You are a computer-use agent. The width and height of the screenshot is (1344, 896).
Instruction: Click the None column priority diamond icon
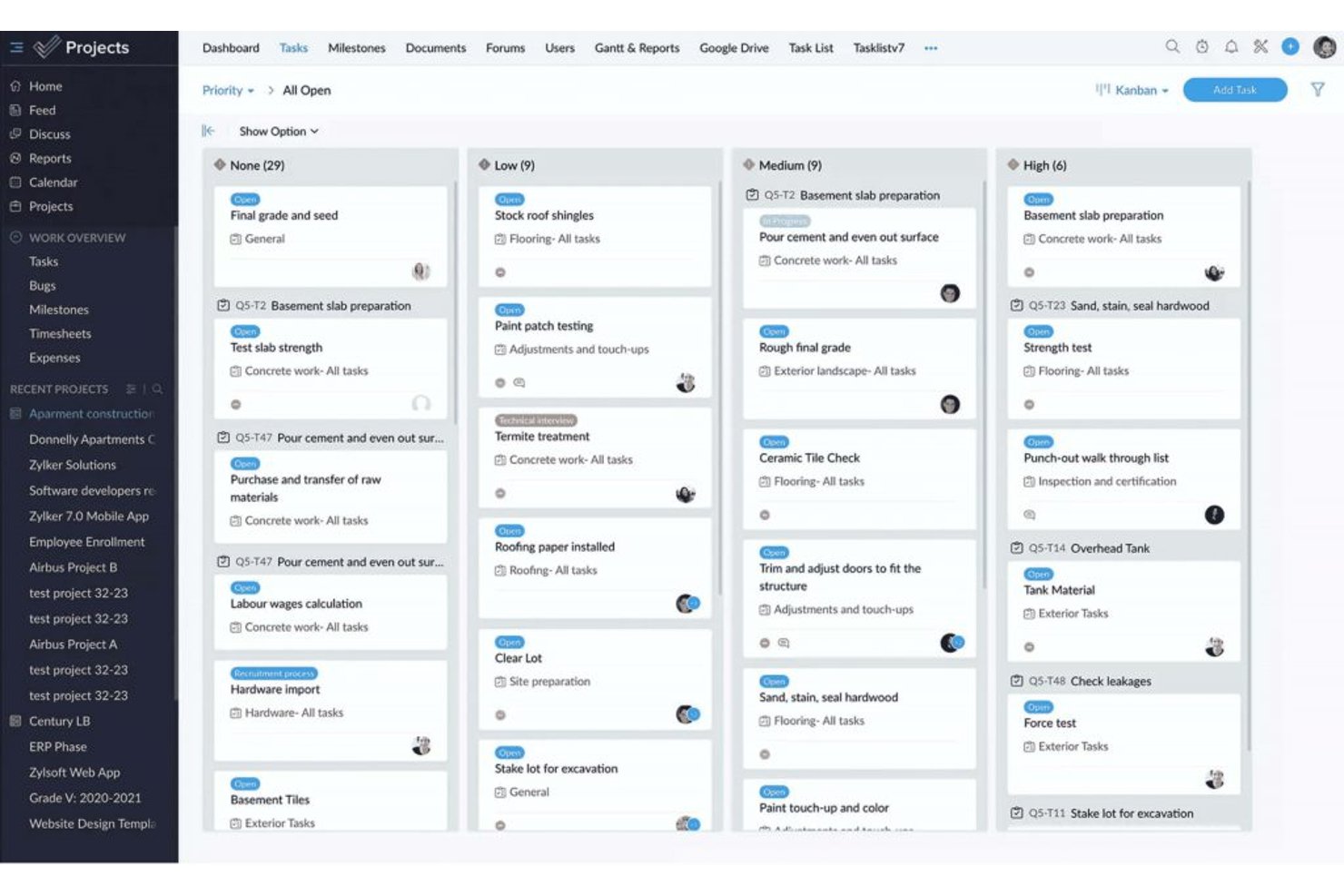click(x=220, y=164)
